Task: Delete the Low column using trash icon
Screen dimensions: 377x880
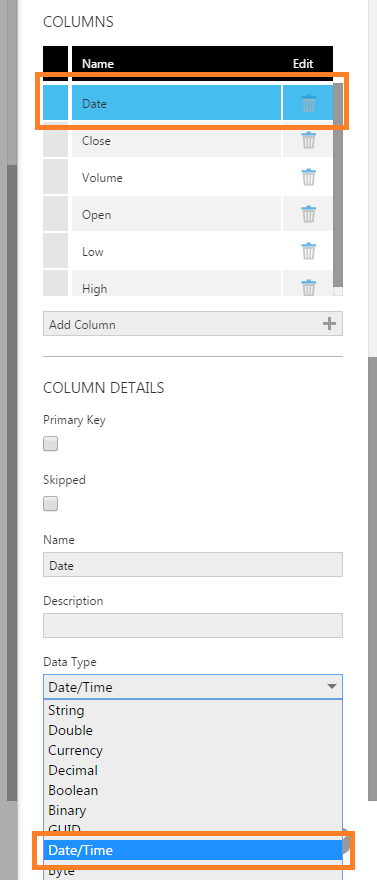Action: 309,251
